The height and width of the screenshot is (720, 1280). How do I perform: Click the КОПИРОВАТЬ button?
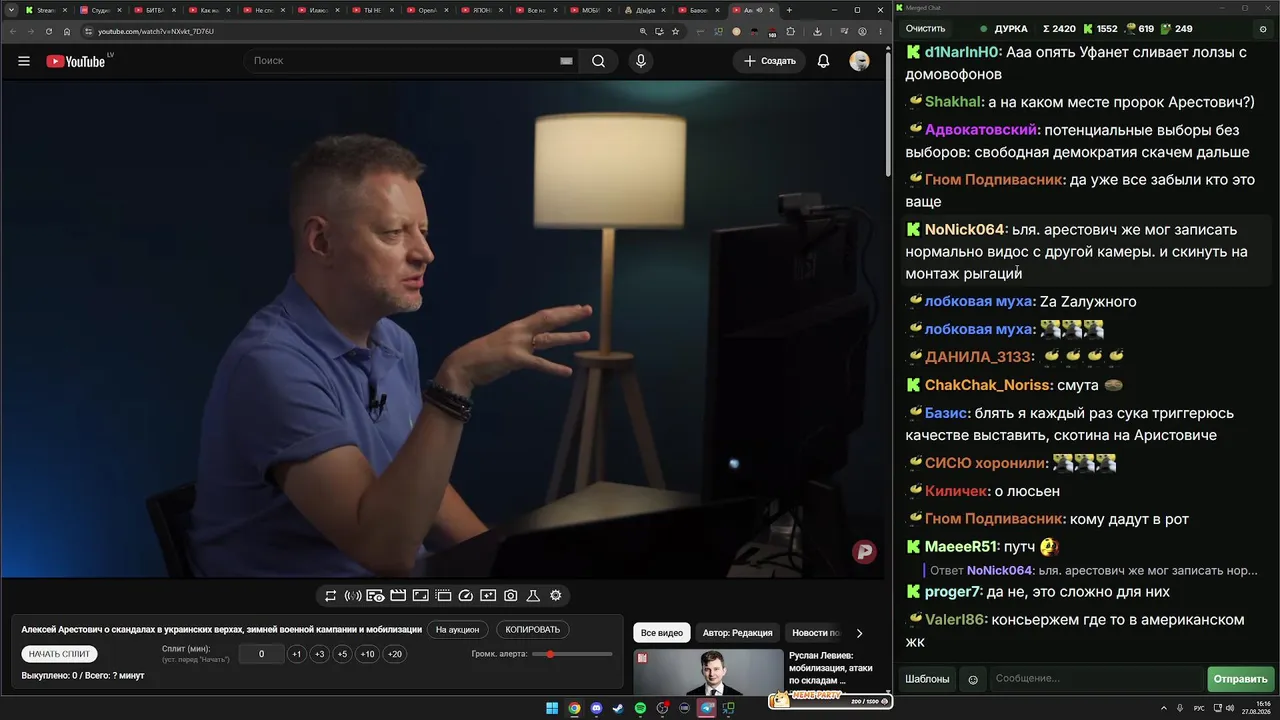[533, 630]
